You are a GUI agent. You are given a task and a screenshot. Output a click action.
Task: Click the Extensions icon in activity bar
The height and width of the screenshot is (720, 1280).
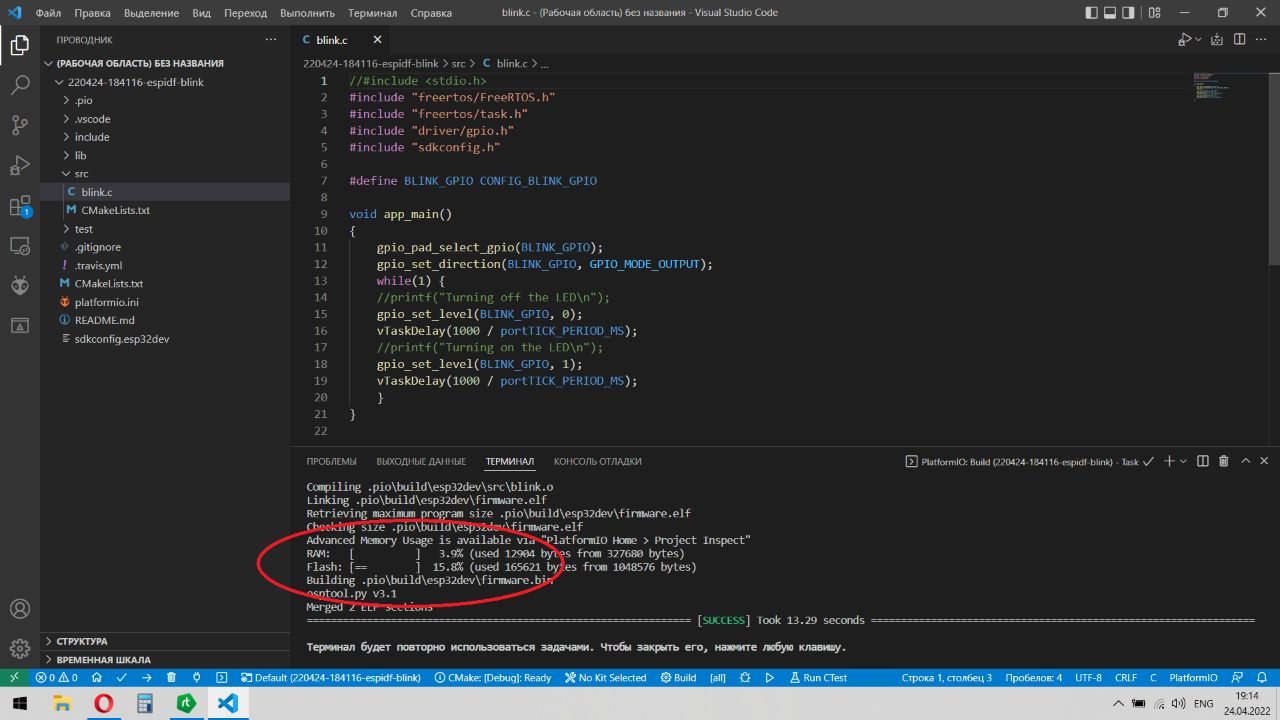point(20,206)
